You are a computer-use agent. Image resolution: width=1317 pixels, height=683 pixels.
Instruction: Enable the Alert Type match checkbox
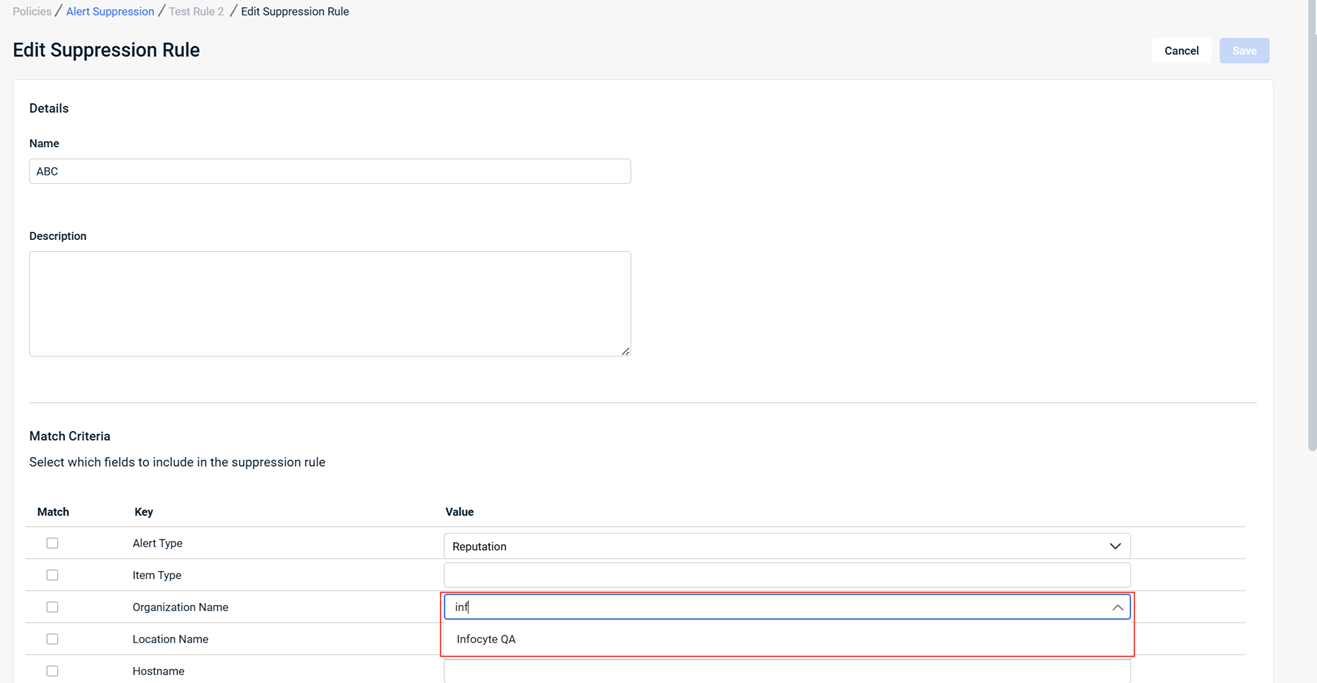coord(52,543)
